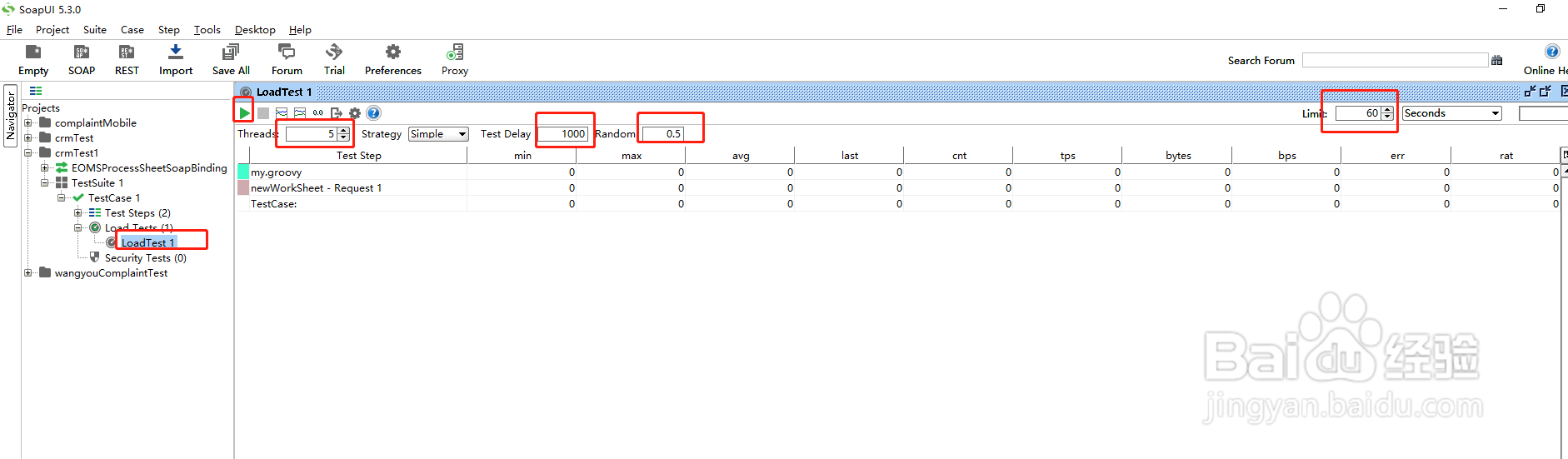Collapse the Load Tests (1) node
Image resolution: width=1568 pixels, height=459 pixels.
(x=77, y=227)
